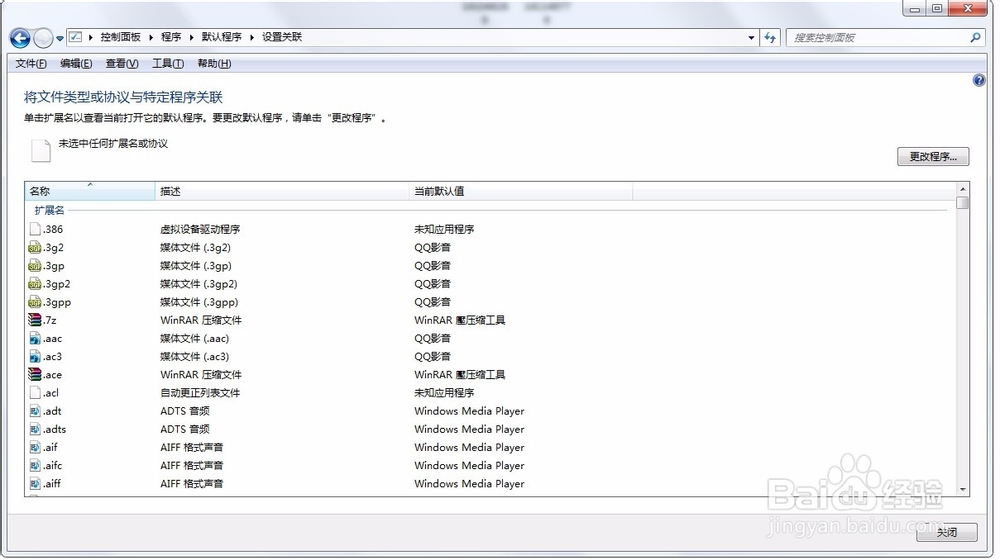1000x560 pixels.
Task: Select the .ac3 file type icon
Action: point(35,357)
